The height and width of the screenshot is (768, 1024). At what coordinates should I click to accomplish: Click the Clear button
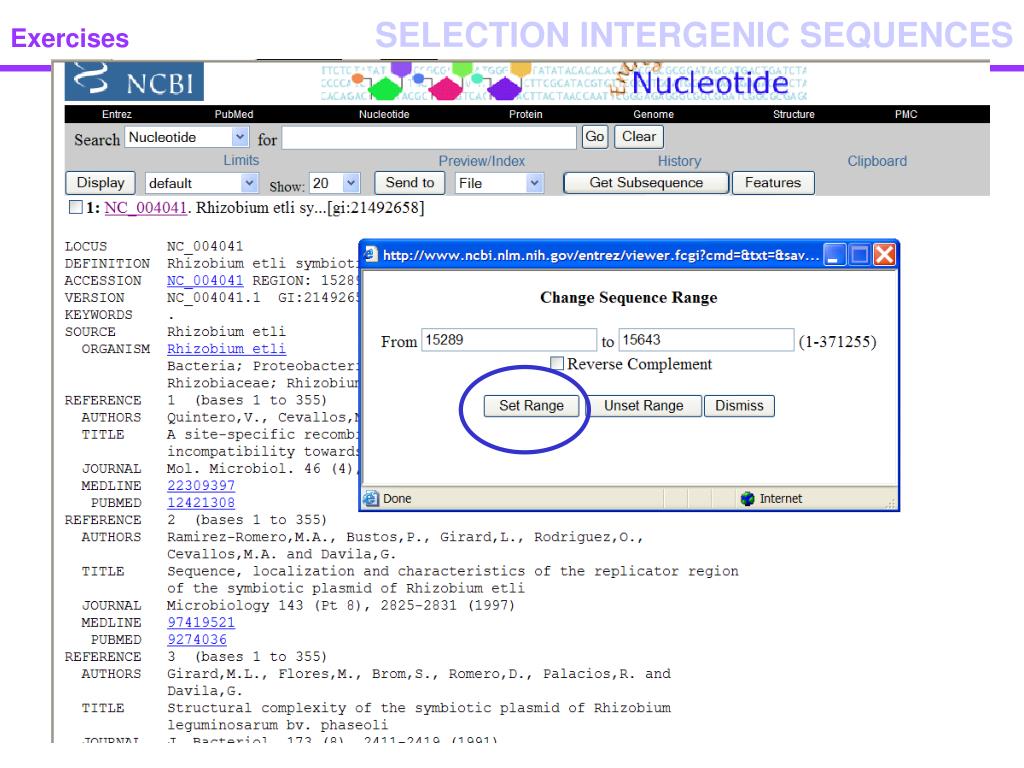[x=639, y=136]
